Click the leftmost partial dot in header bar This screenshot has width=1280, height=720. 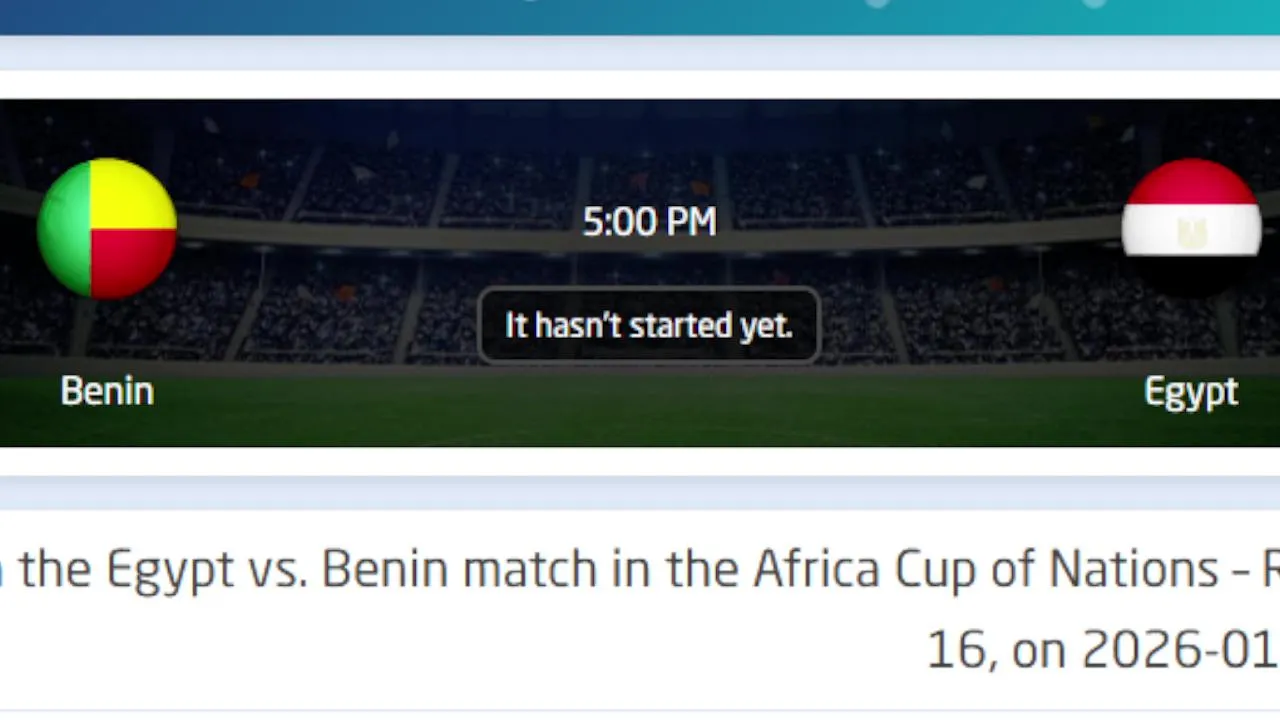point(530,2)
